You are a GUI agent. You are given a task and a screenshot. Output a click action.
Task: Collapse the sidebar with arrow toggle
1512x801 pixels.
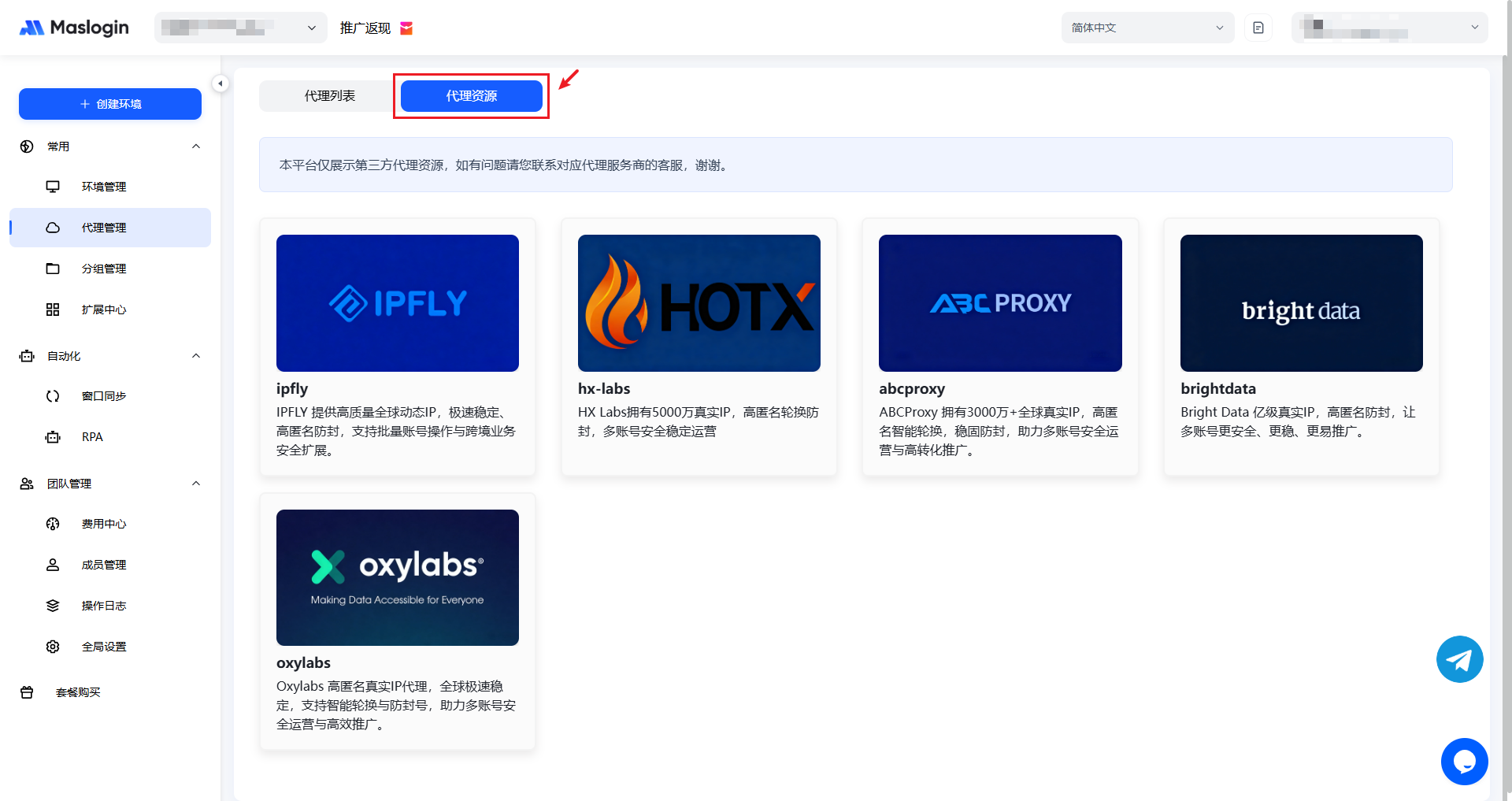click(x=220, y=83)
